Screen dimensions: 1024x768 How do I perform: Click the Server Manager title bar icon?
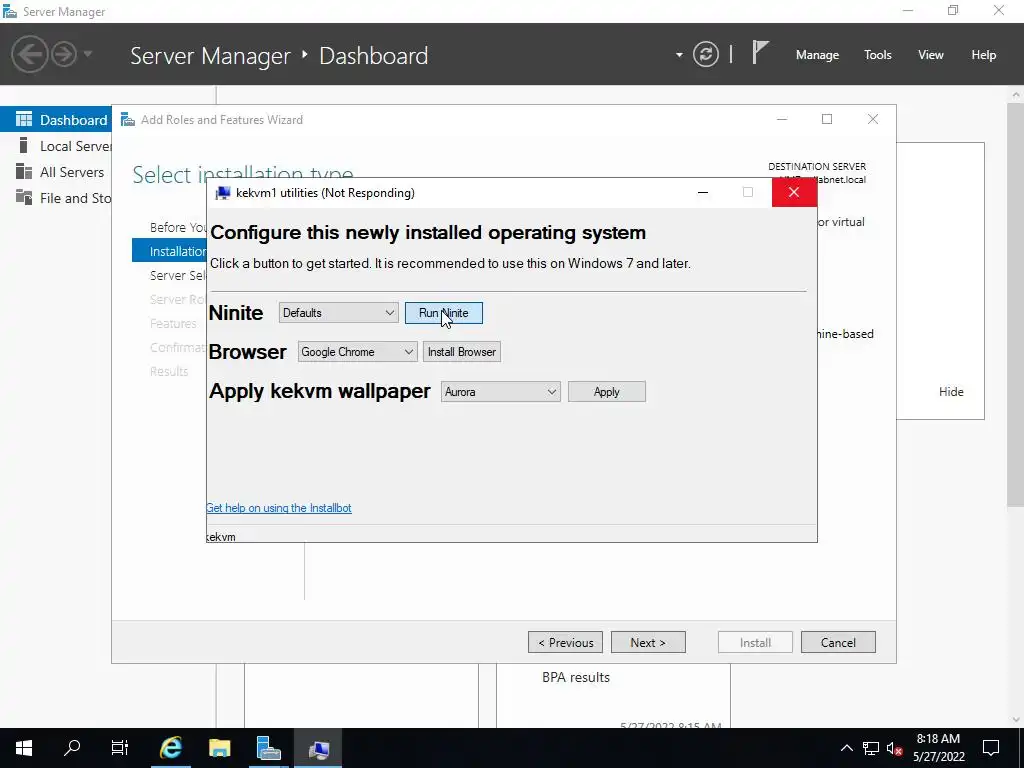click(10, 11)
